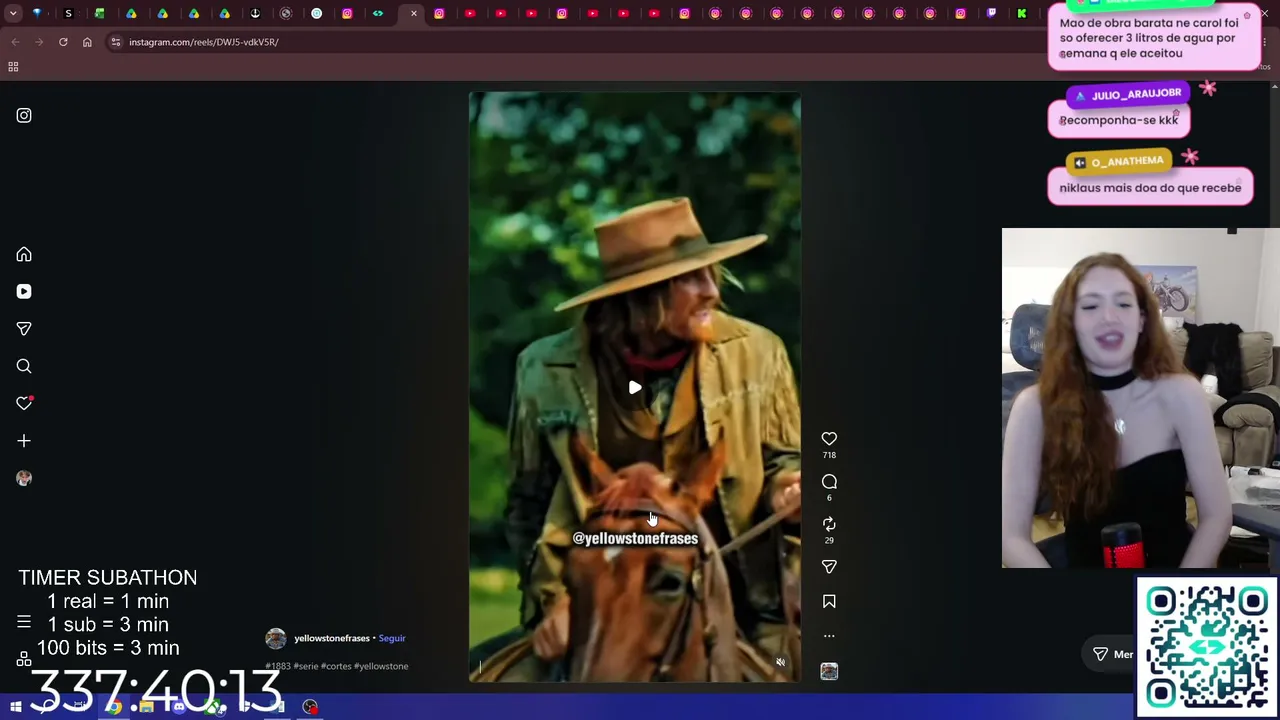This screenshot has width=1280, height=720.
Task: Open Google Chrome from the taskbar
Action: (x=114, y=707)
